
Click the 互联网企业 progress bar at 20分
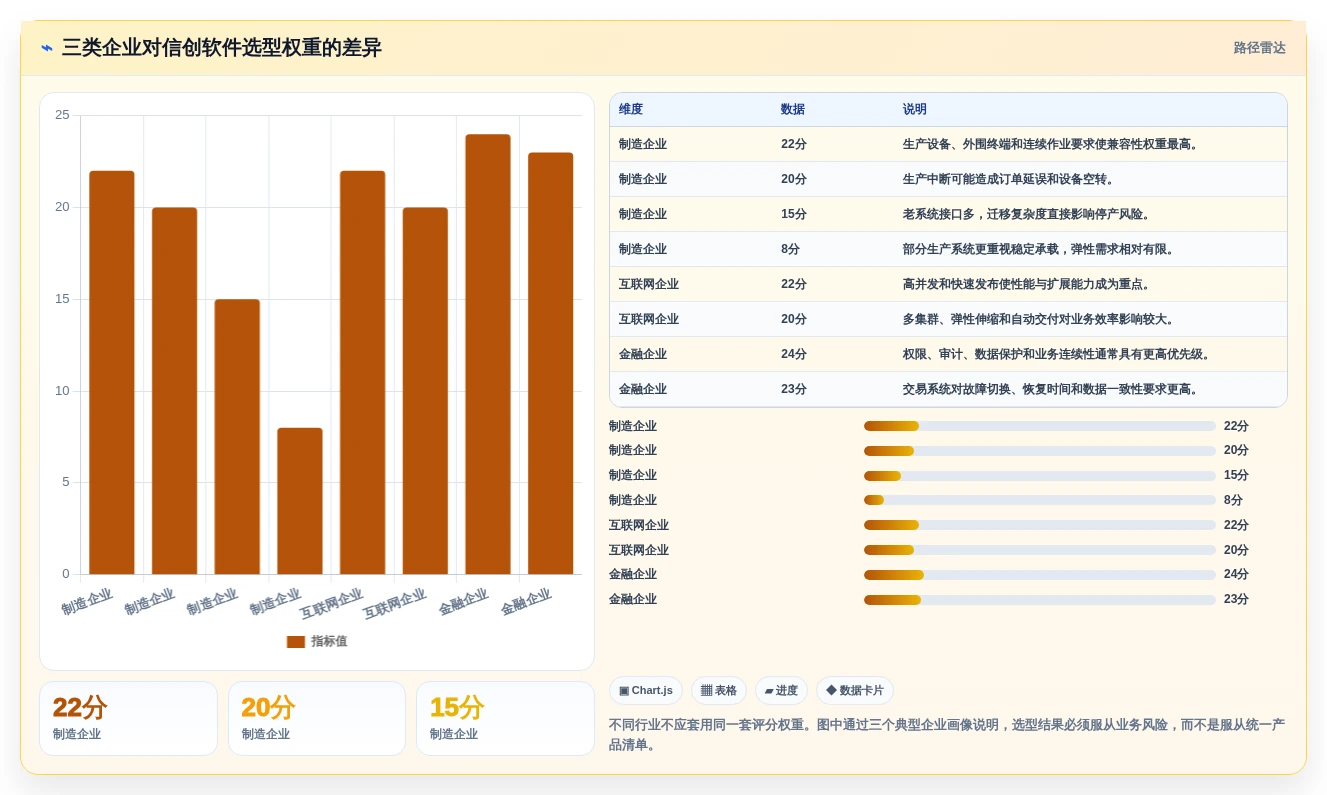[1040, 550]
